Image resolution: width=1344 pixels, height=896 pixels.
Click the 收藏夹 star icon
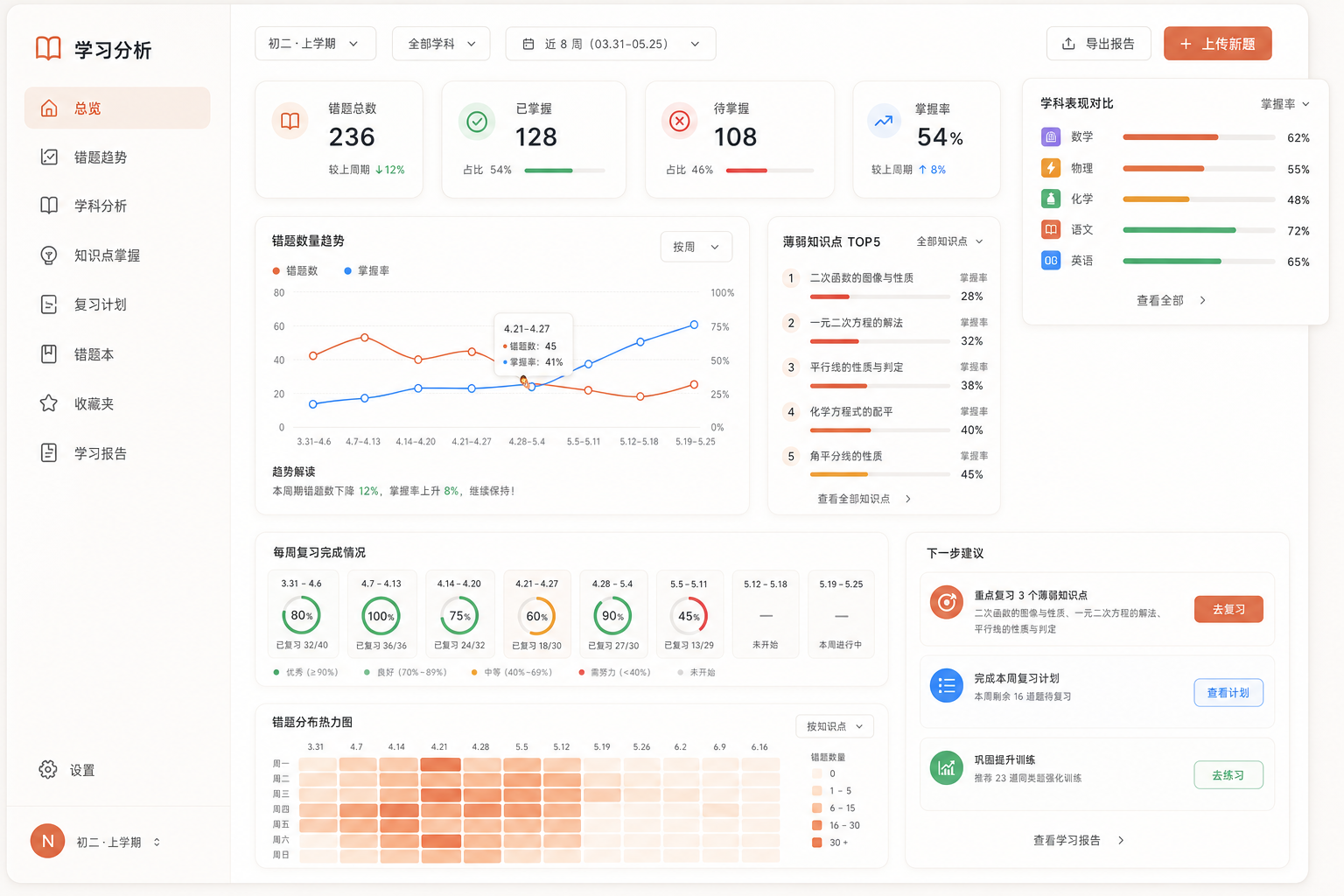(x=49, y=403)
